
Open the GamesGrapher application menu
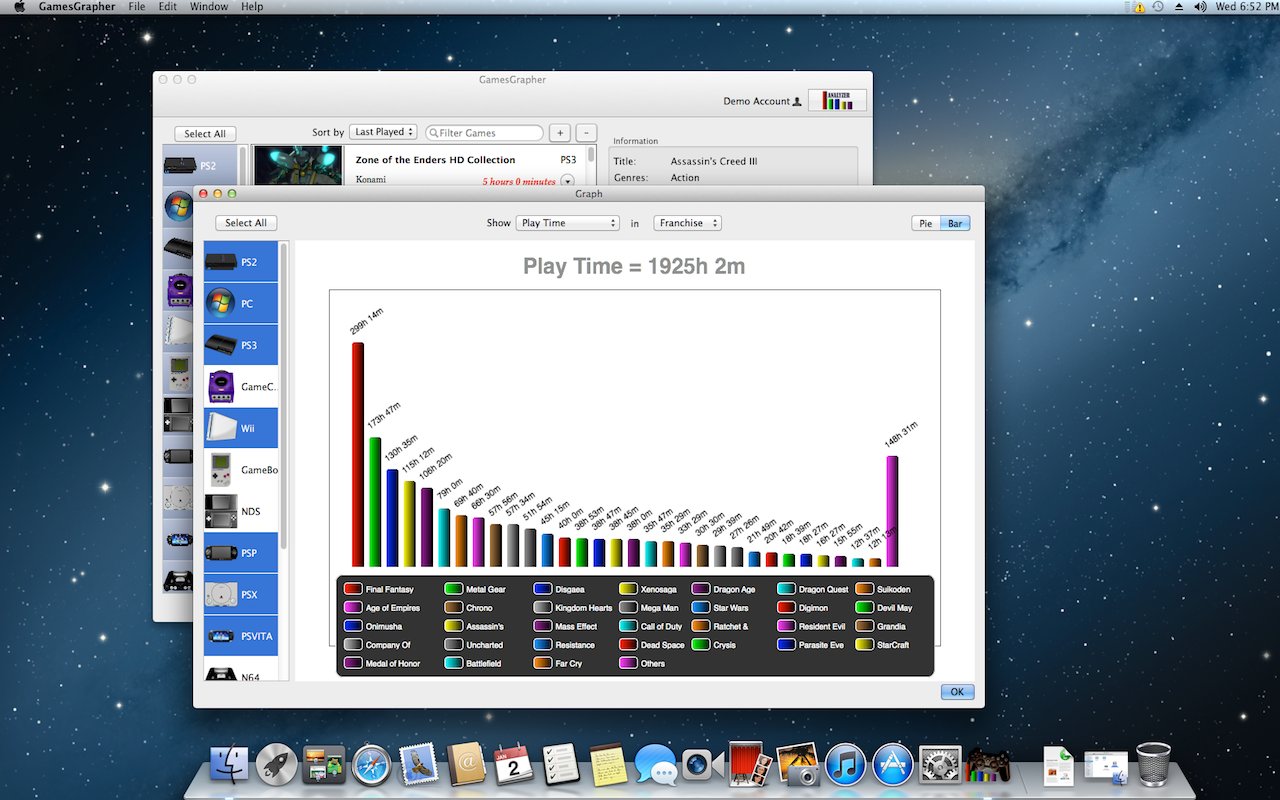77,7
